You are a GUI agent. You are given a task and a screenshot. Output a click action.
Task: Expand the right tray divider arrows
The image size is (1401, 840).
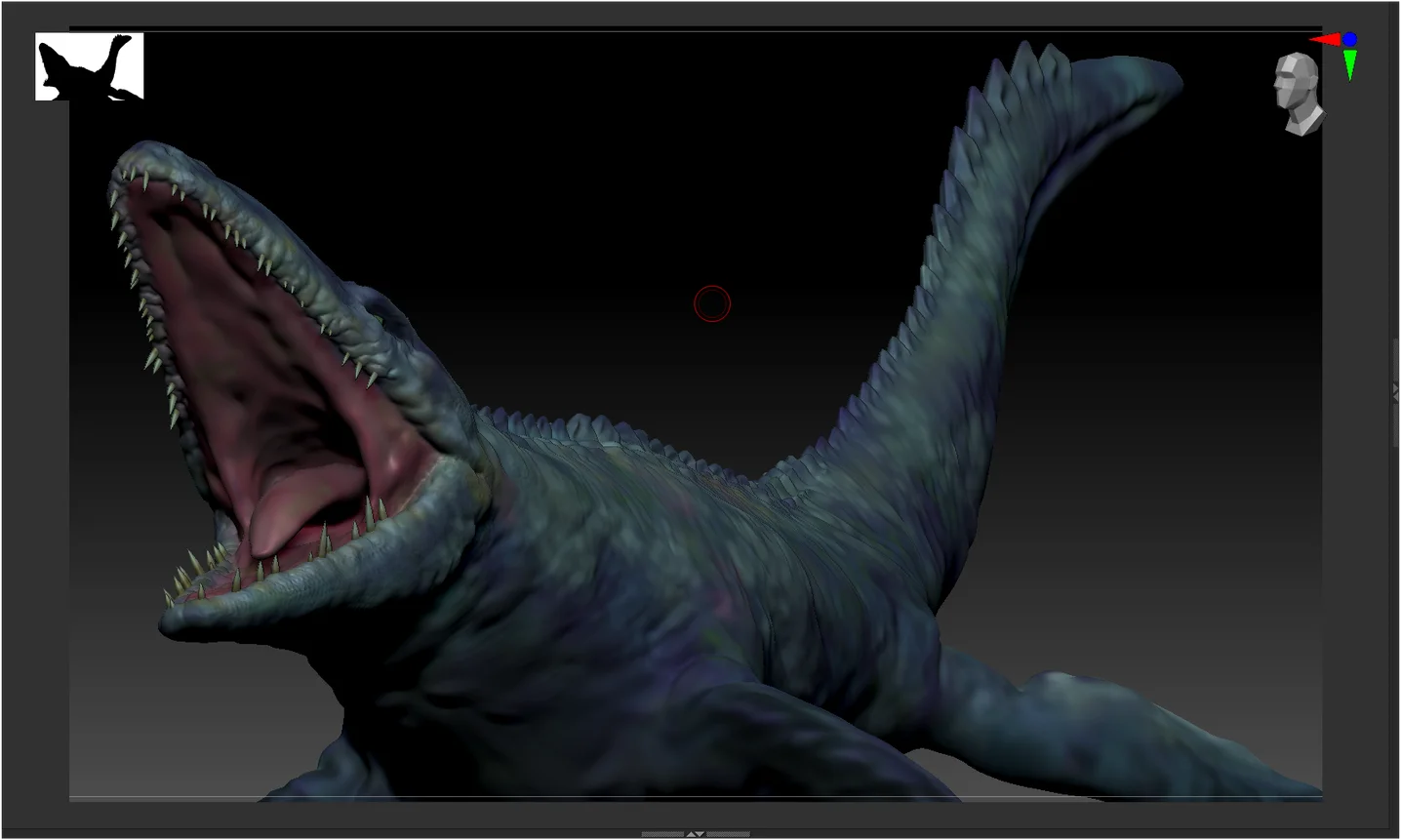click(x=1396, y=392)
